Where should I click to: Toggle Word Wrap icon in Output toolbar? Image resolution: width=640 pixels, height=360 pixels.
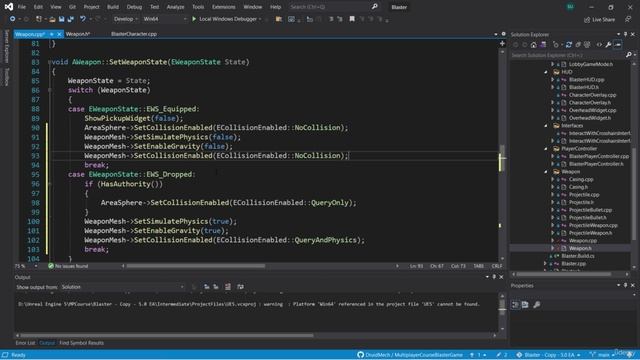pyautogui.click(x=240, y=287)
